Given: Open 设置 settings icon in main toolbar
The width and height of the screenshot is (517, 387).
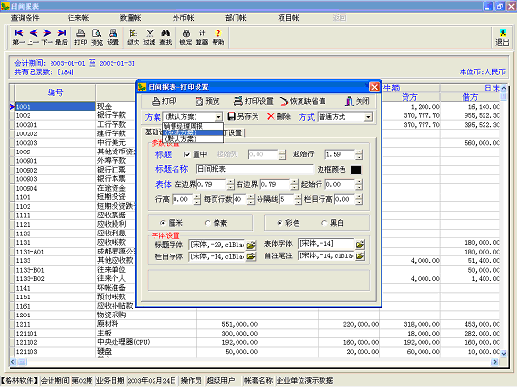Looking at the screenshot, I should tap(113, 37).
